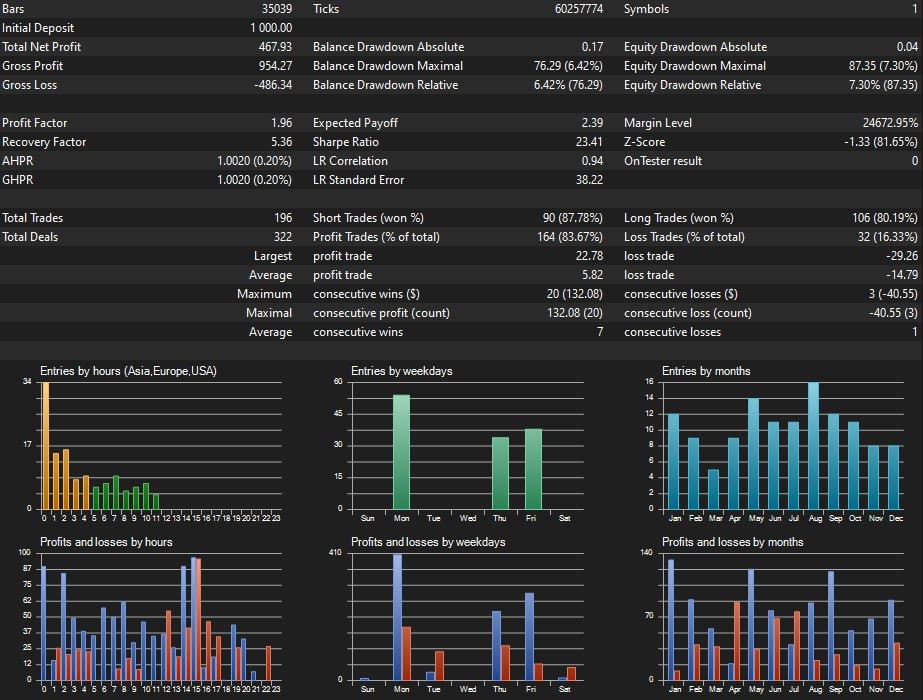Click the Z-Score label

point(644,142)
